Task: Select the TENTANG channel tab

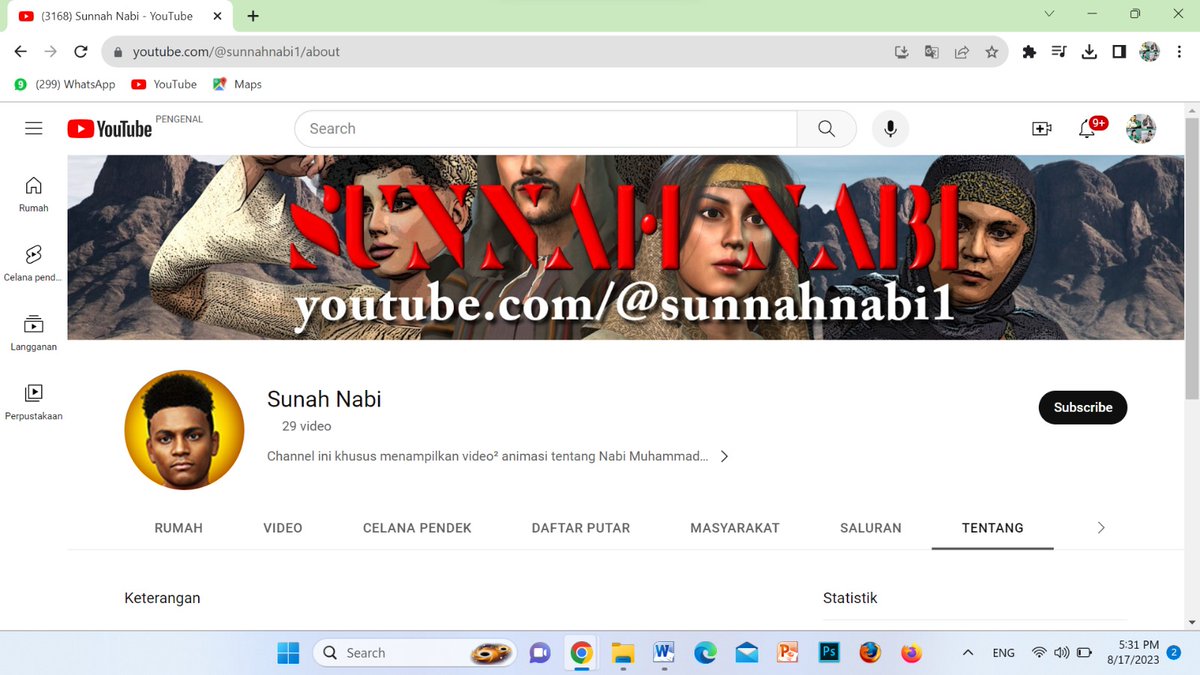Action: coord(993,528)
